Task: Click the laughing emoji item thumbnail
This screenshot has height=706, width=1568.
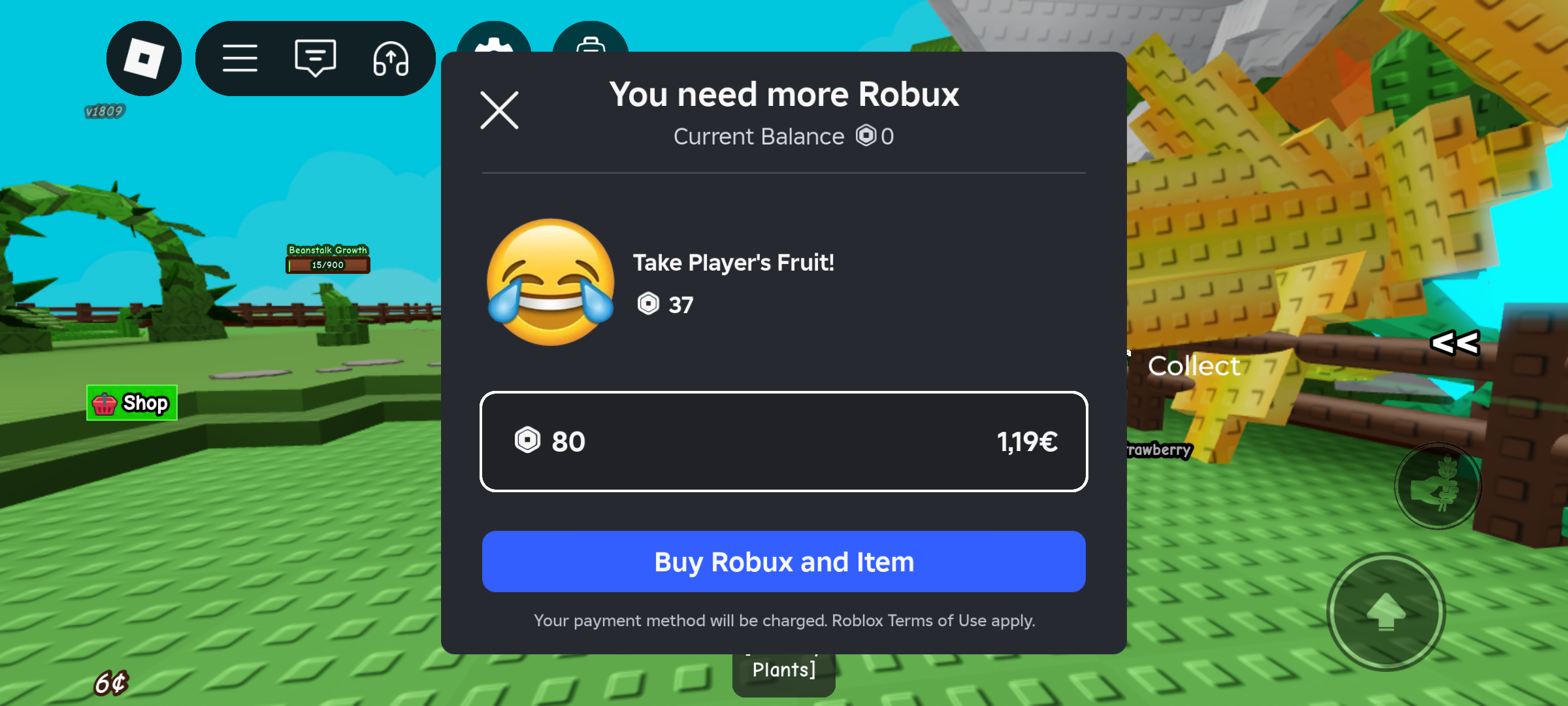Action: coord(551,282)
